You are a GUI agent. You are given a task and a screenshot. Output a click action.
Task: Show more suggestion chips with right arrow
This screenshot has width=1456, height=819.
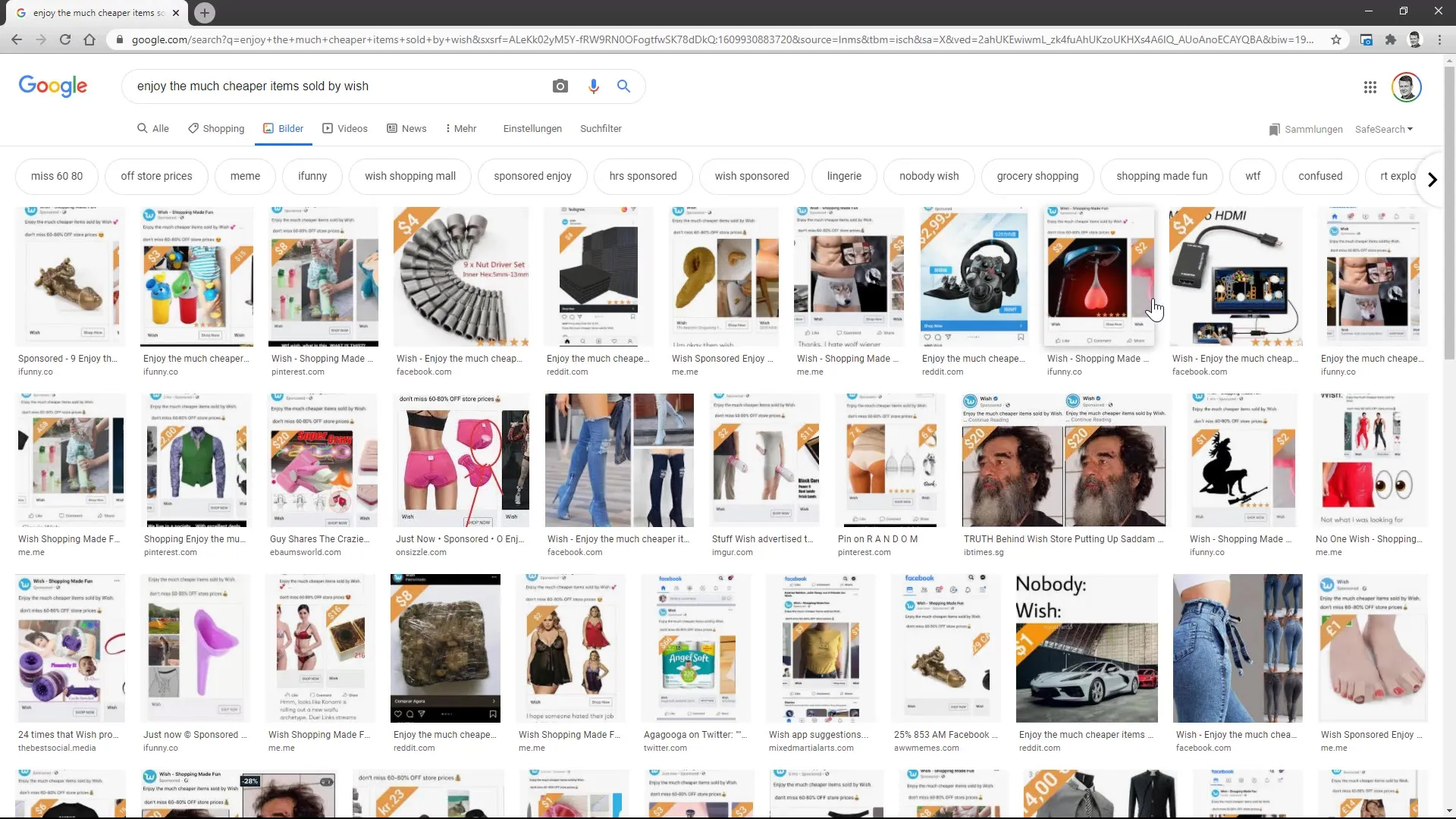[1432, 180]
